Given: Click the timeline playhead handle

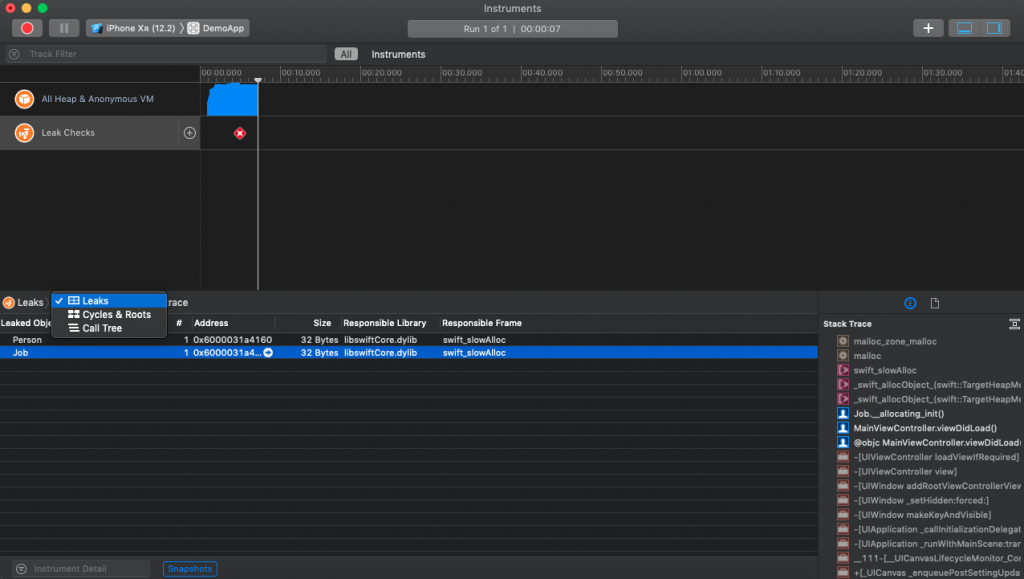Looking at the screenshot, I should (x=258, y=80).
